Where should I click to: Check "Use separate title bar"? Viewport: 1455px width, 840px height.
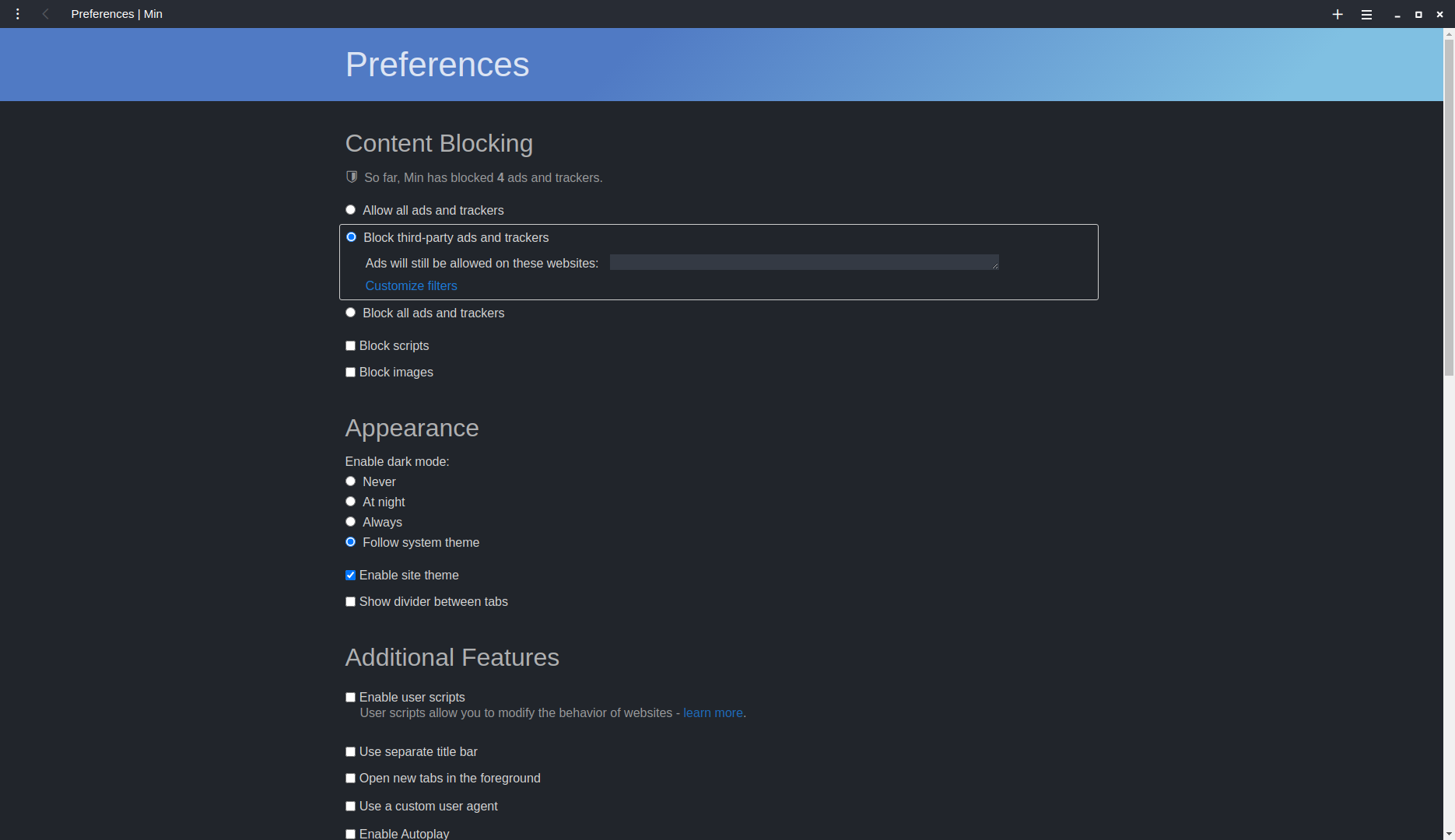tap(350, 751)
